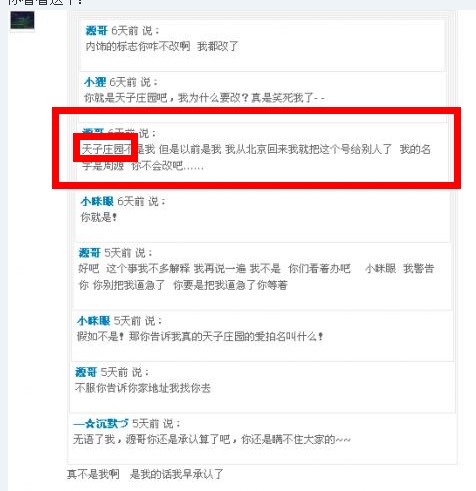
Task: Click text '我从北京回来我就把这个号给别人了'
Action: click(x=309, y=149)
